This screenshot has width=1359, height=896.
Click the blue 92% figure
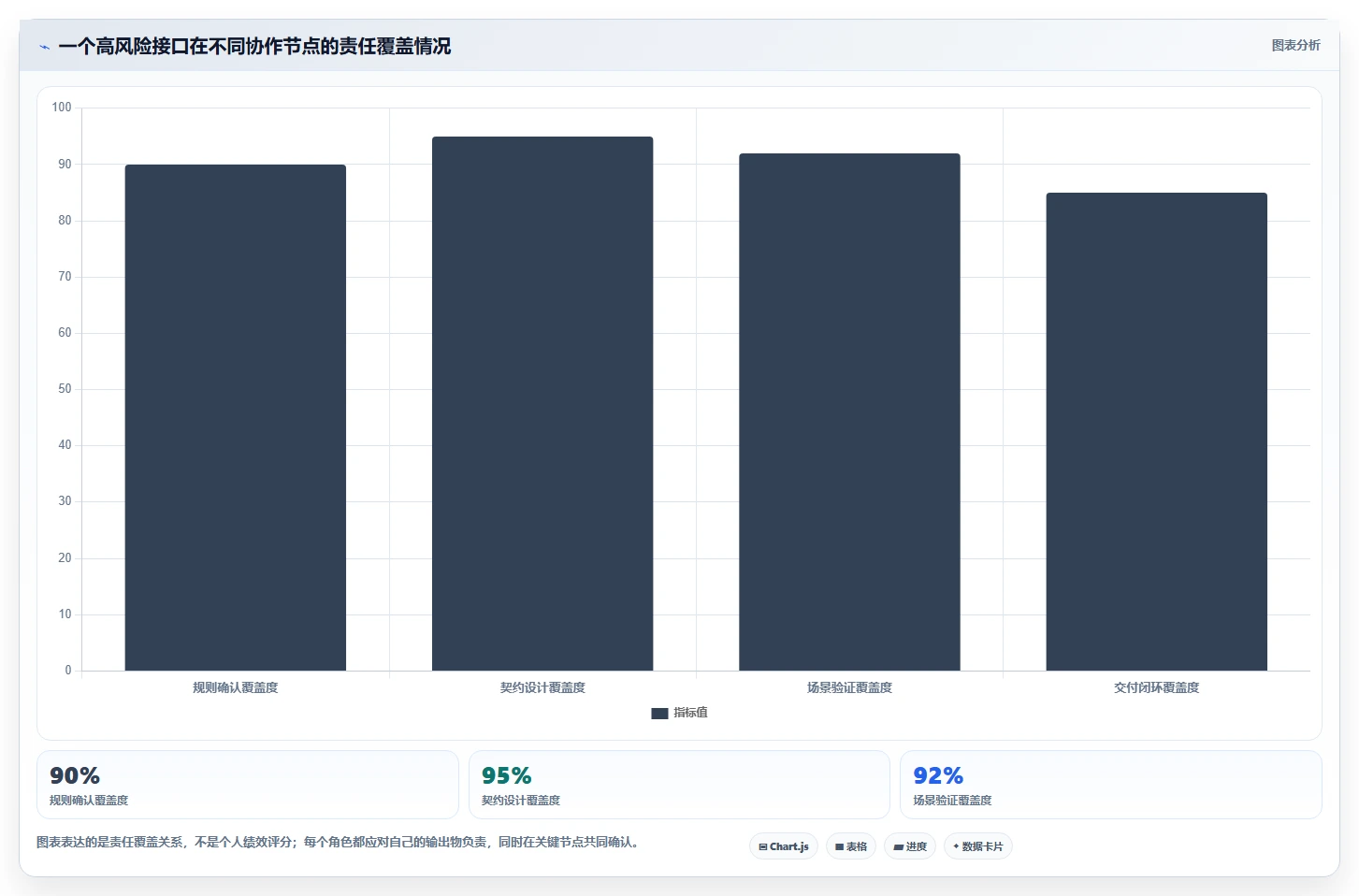(938, 775)
